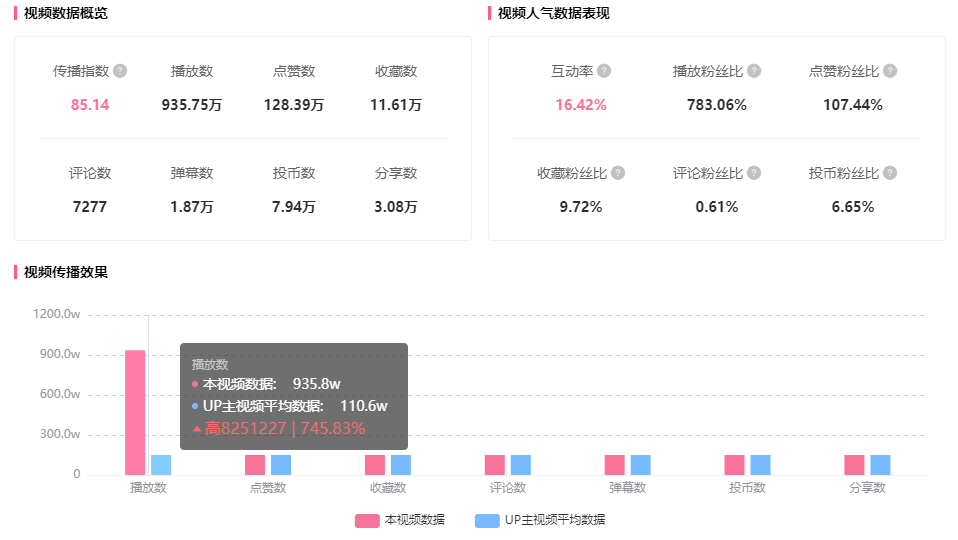Click the pink bar above 投币数

pos(735,465)
